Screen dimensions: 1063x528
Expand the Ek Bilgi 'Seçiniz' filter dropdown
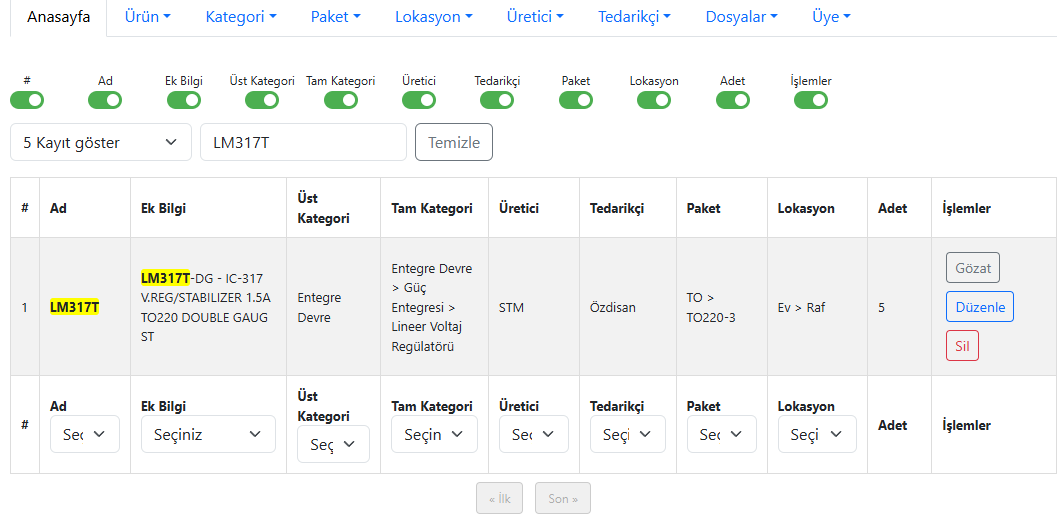207,434
